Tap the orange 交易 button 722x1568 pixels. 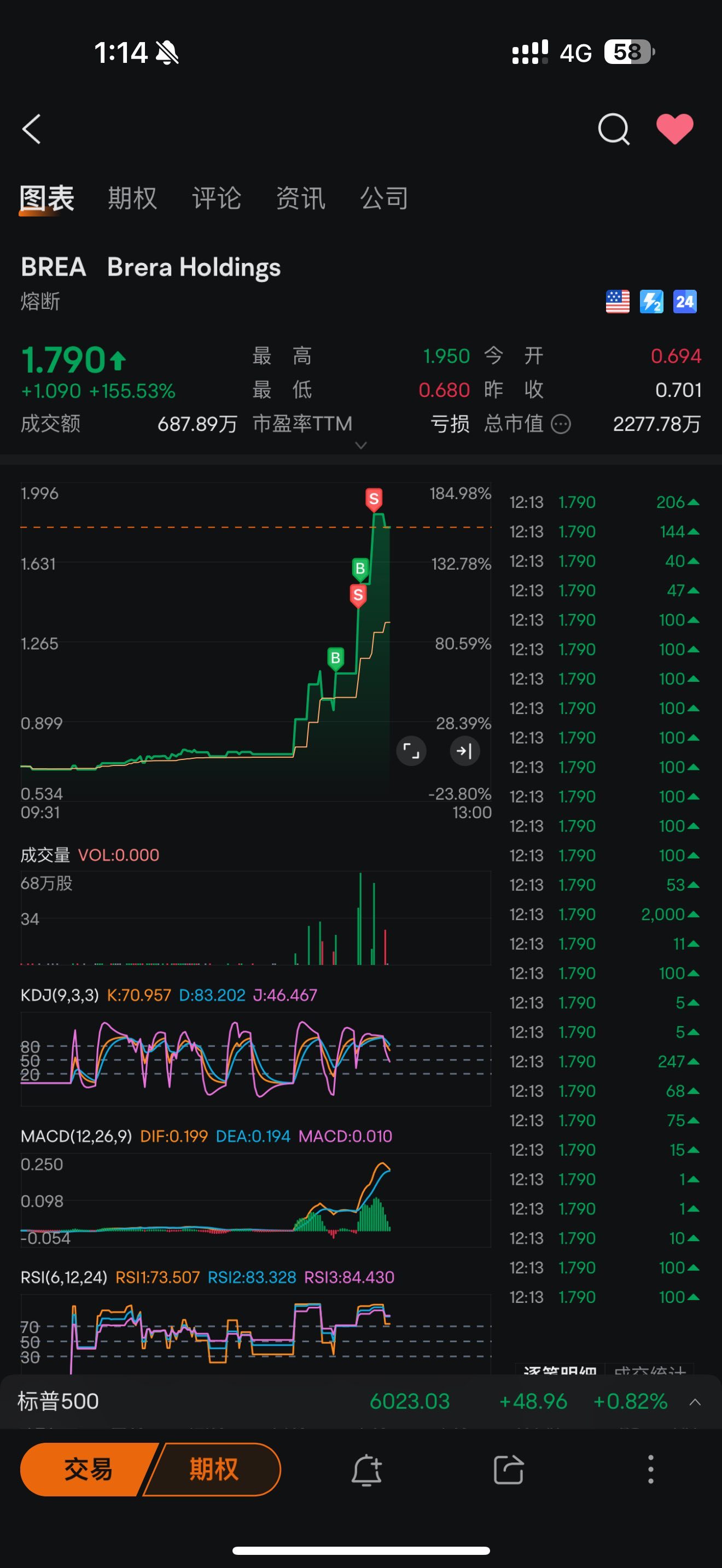(x=88, y=1470)
